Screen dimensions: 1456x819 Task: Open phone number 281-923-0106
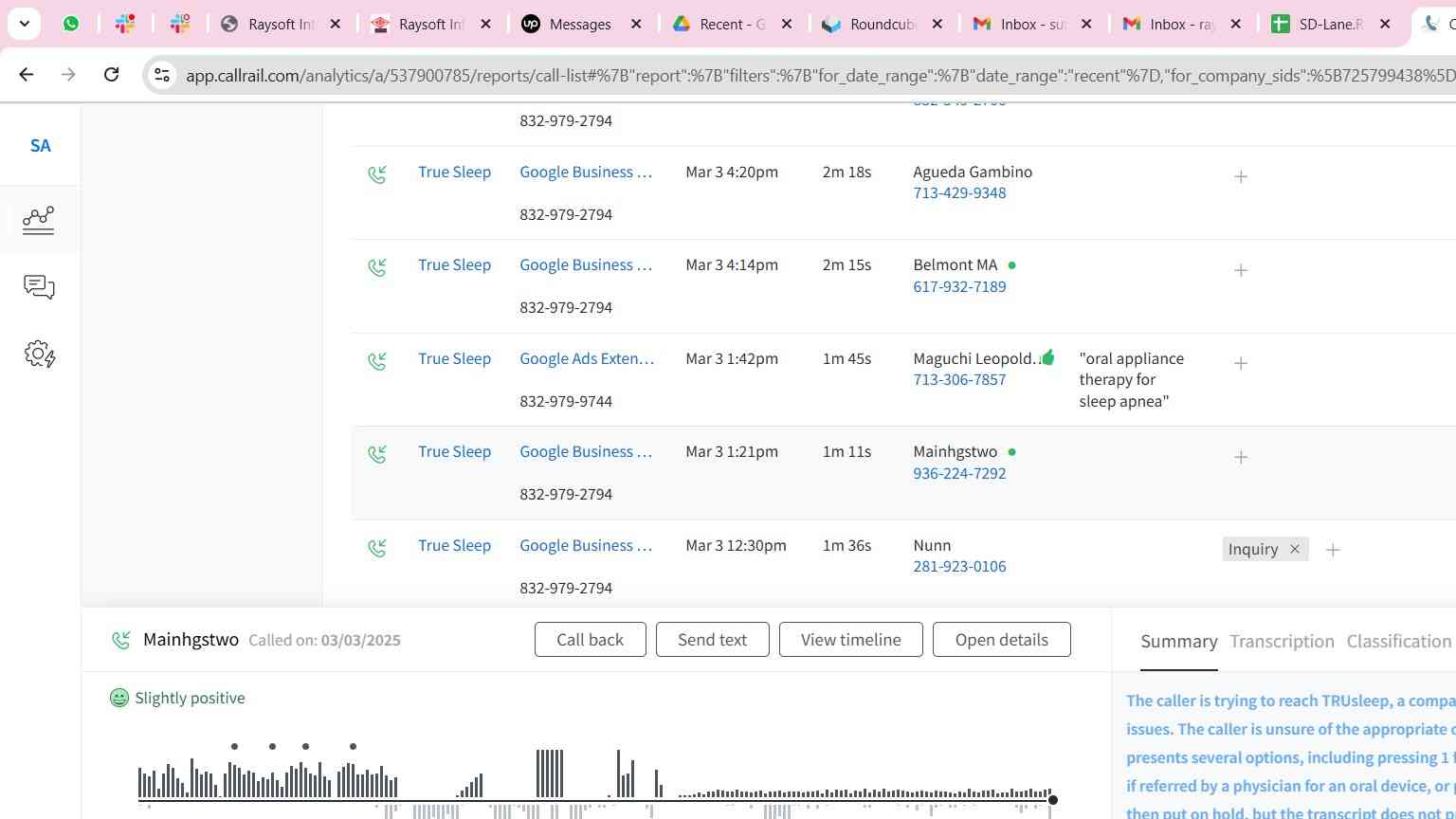click(959, 566)
